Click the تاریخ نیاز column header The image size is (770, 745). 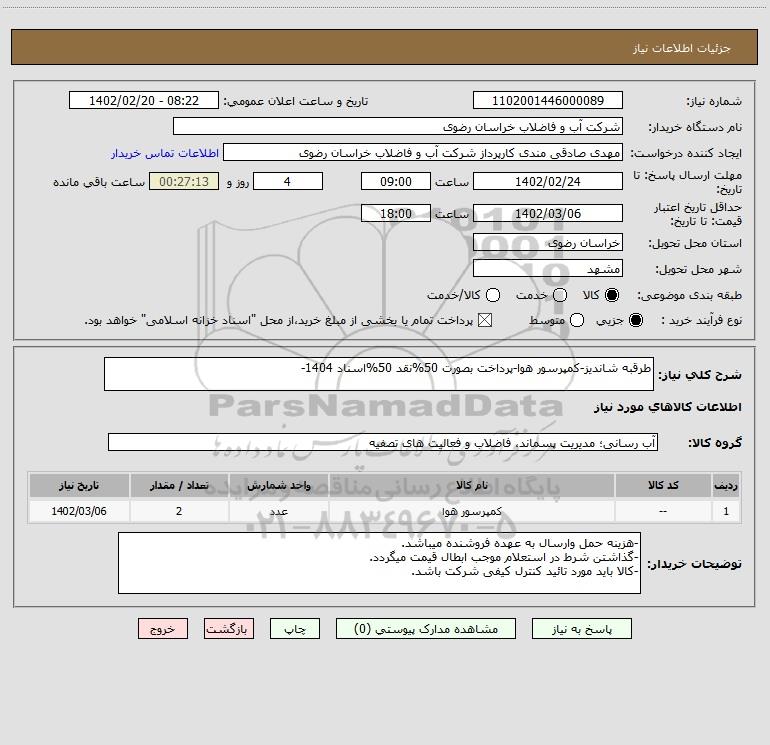point(79,485)
